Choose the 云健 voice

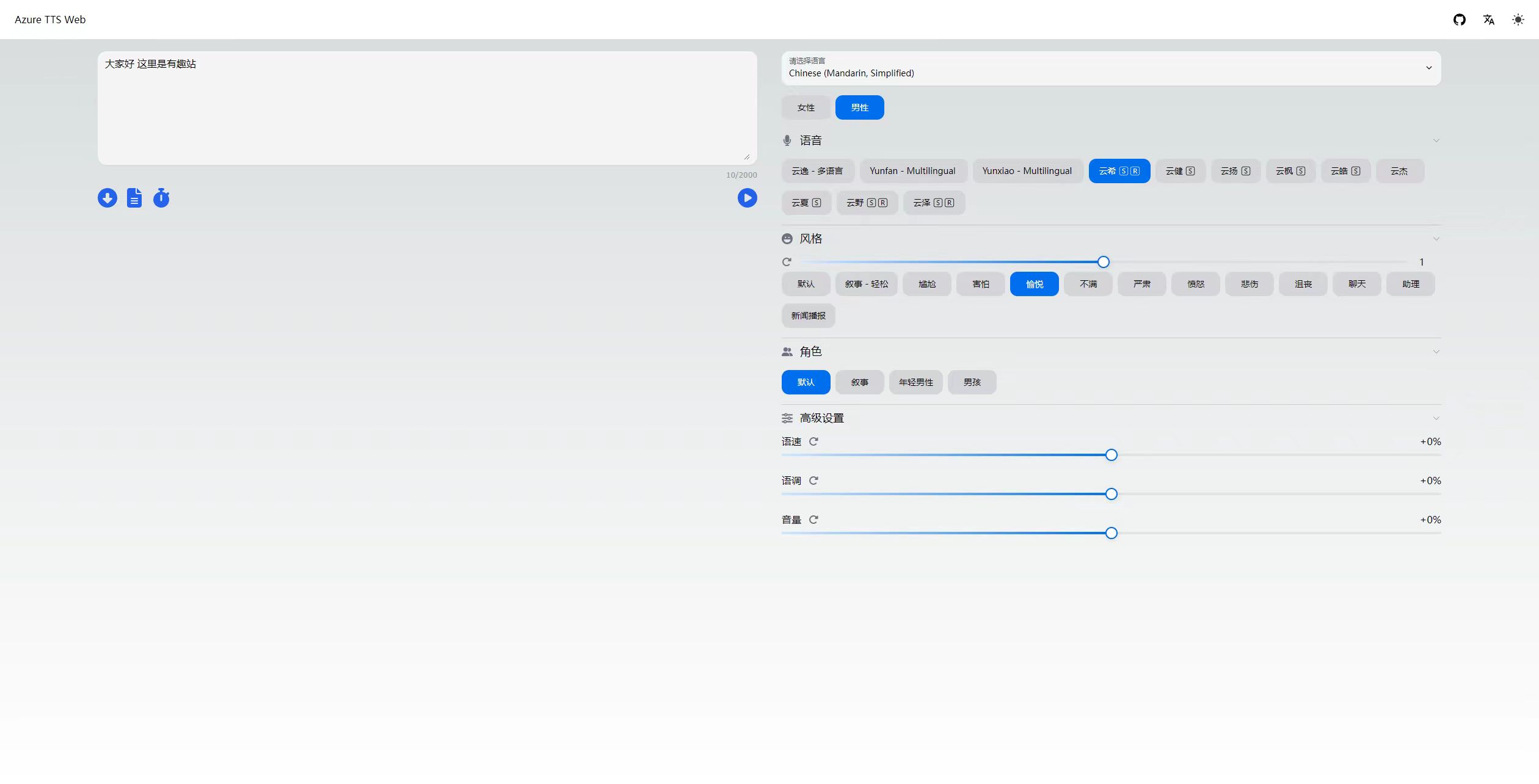coord(1181,171)
